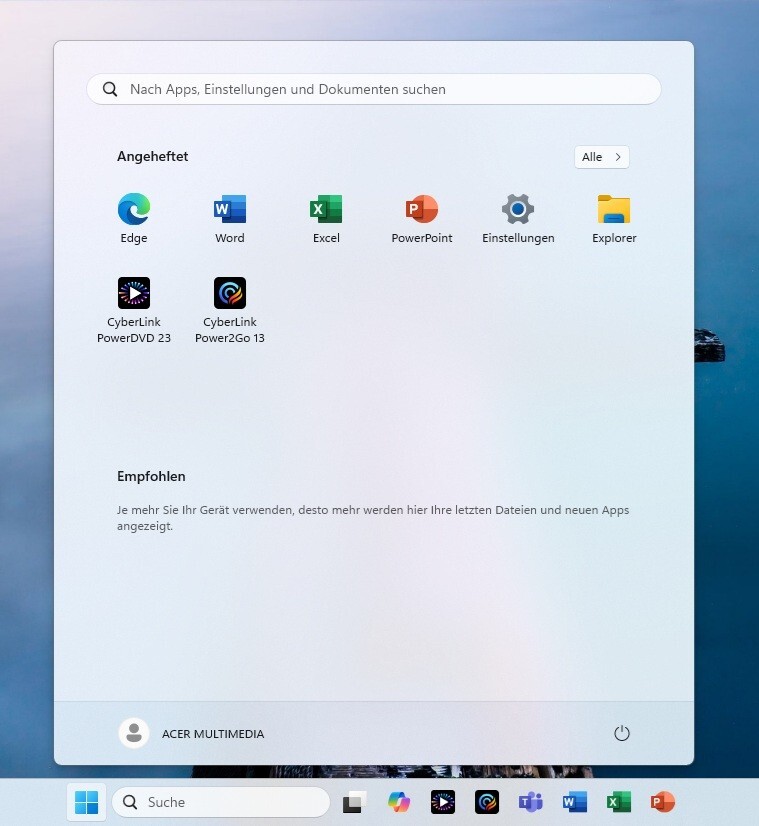Click the Empfohlen description text
Image resolution: width=759 pixels, height=826 pixels.
coord(373,518)
